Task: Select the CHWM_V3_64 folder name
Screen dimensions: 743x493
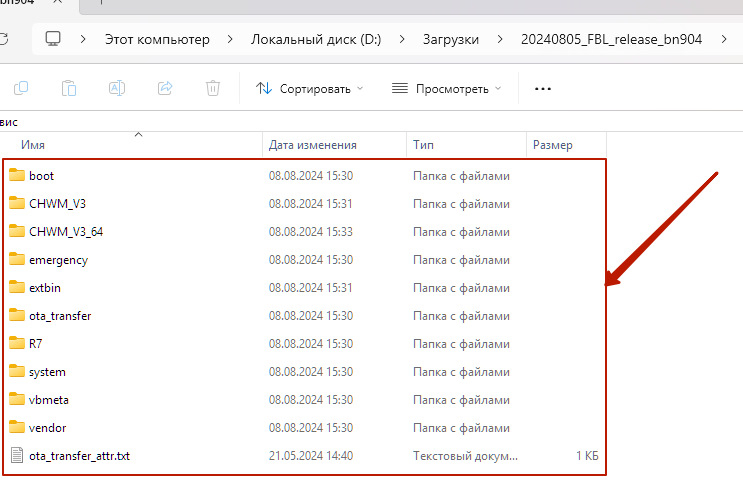Action: click(66, 232)
